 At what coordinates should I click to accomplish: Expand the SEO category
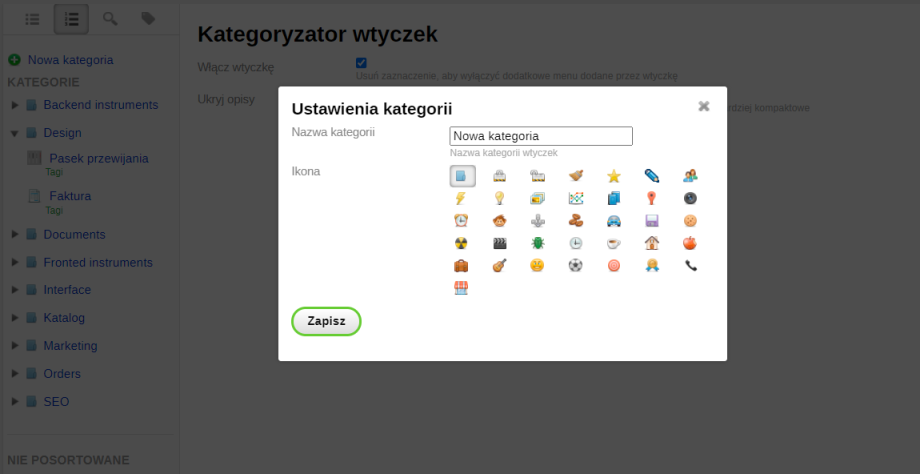click(15, 402)
